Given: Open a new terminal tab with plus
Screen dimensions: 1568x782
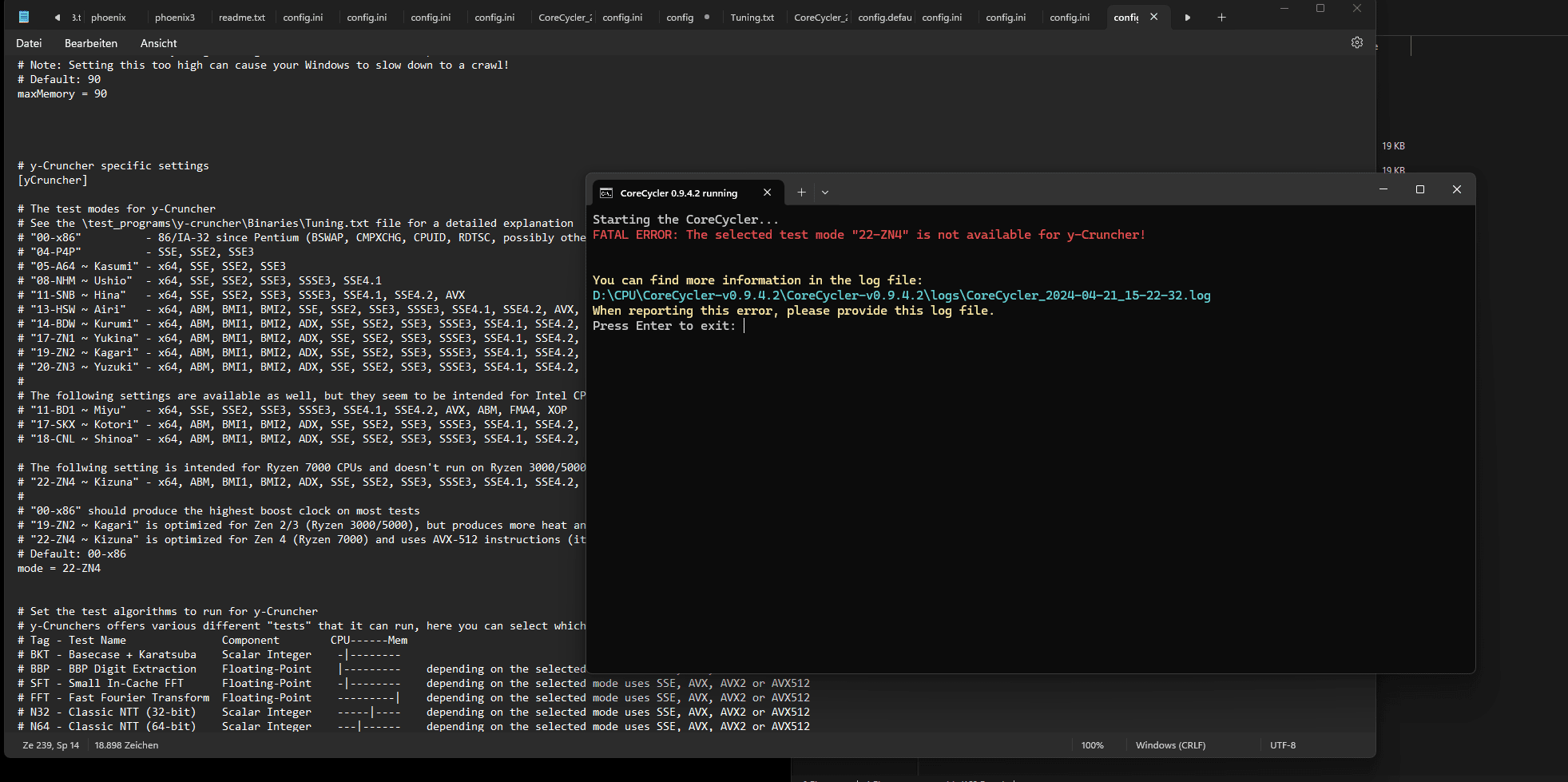Looking at the screenshot, I should point(801,193).
